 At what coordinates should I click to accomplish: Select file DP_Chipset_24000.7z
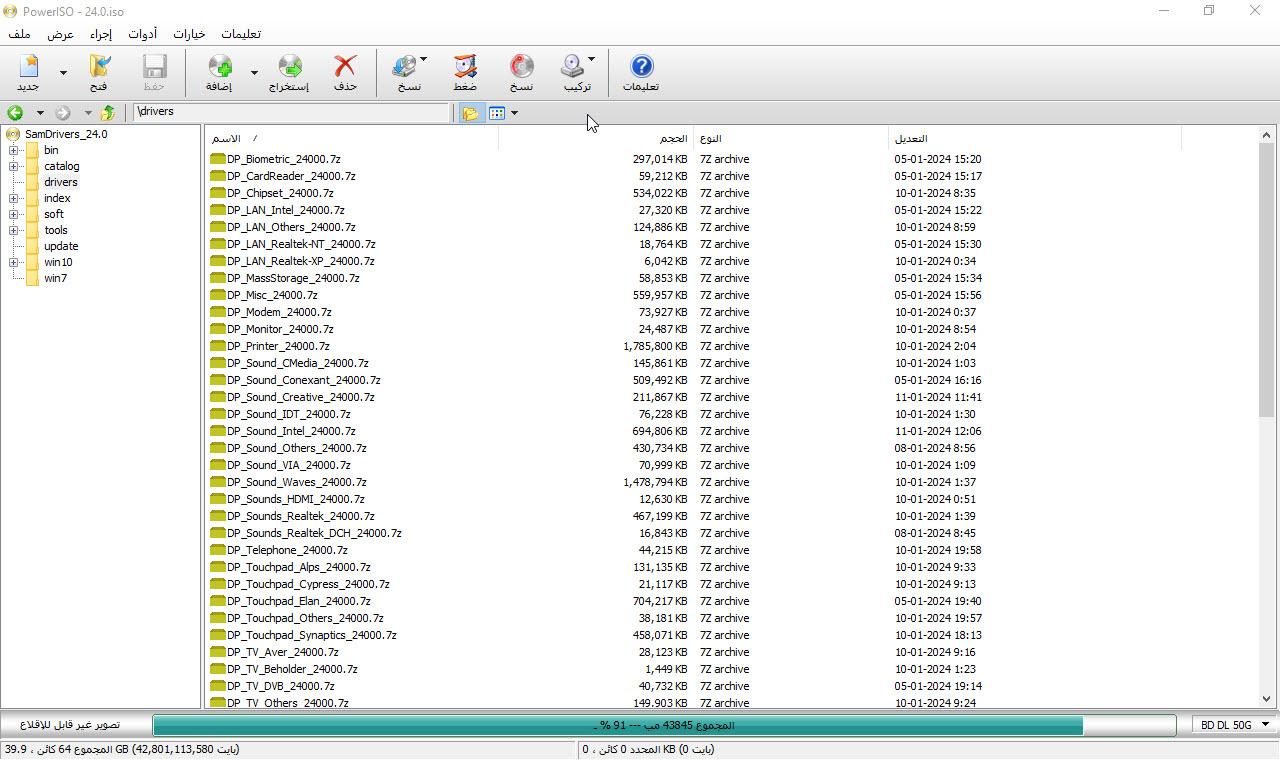tap(280, 193)
